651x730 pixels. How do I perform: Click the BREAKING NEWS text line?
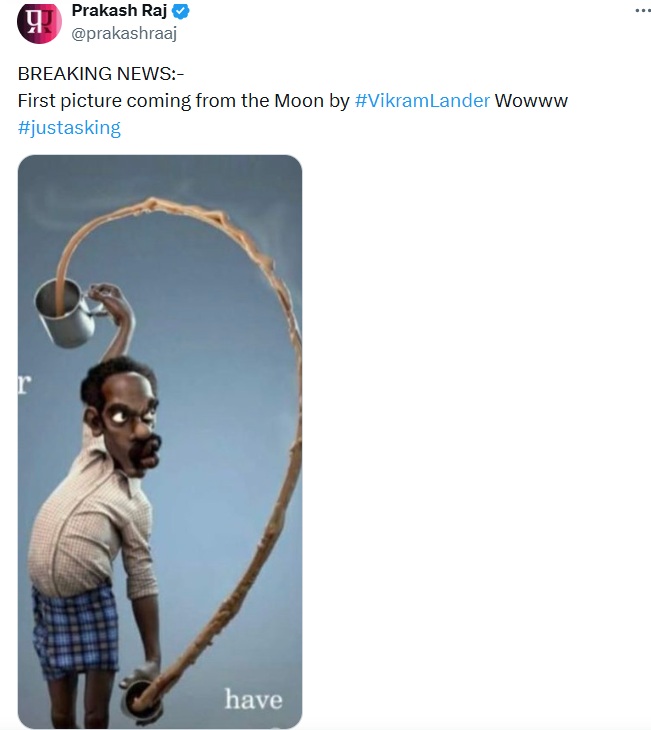coord(101,74)
